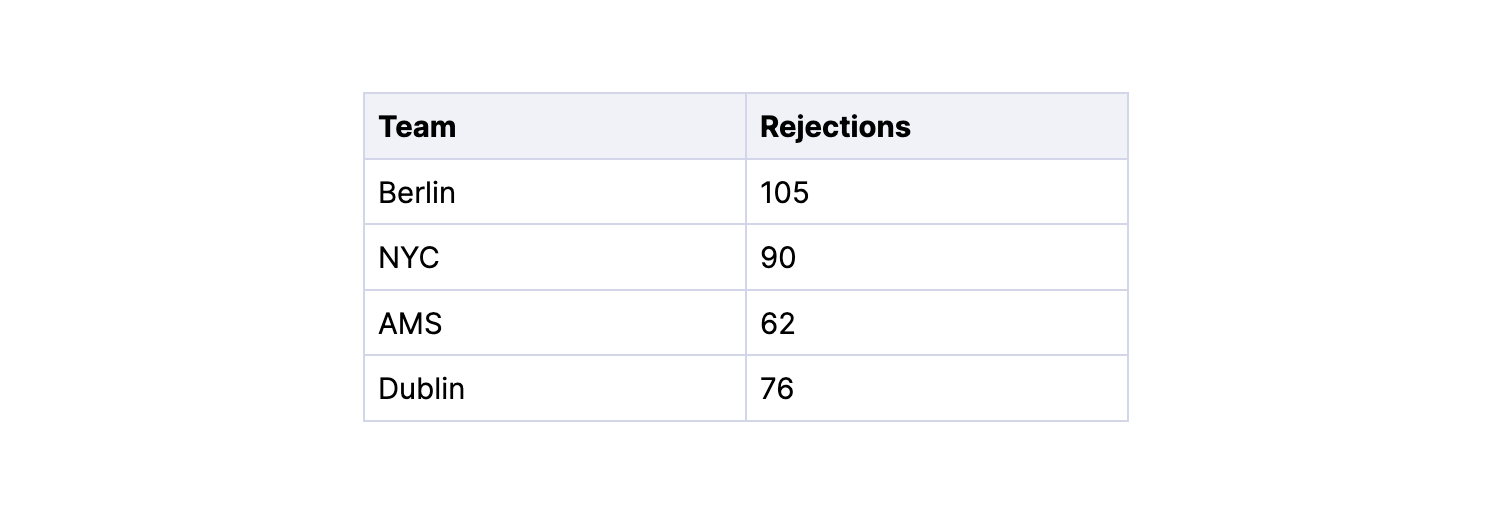Viewport: 1492px width, 514px height.
Task: Pick the rejections count for AMS
Action: click(x=937, y=323)
